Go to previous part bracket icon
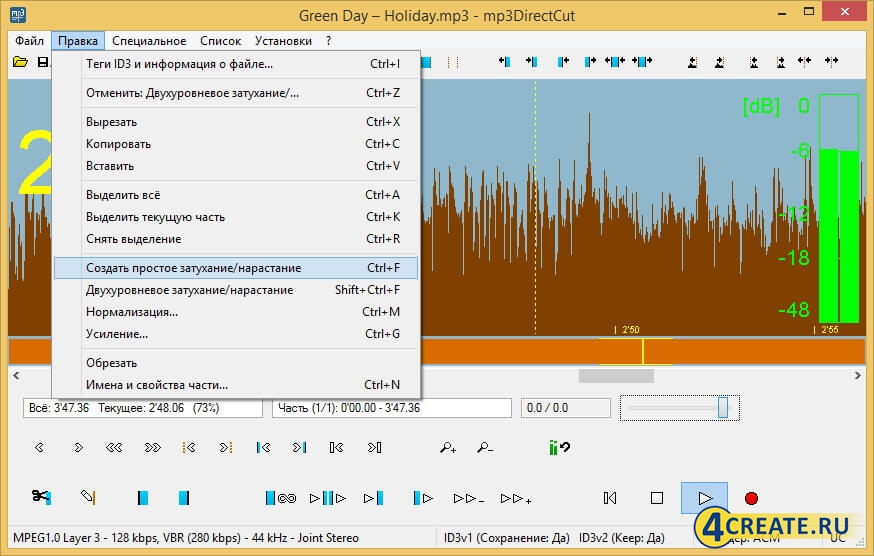This screenshot has height=556, width=874. (336, 447)
